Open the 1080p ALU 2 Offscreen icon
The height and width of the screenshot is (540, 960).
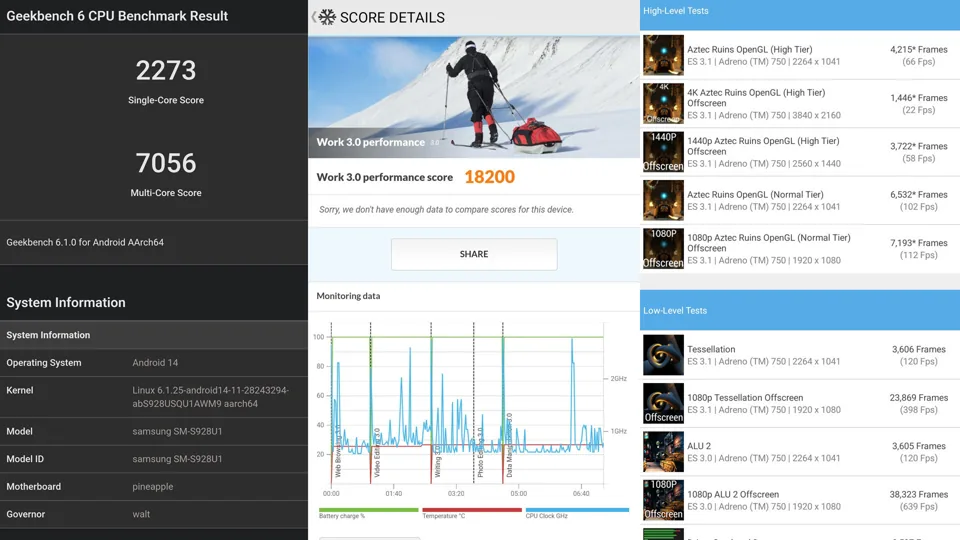663,500
